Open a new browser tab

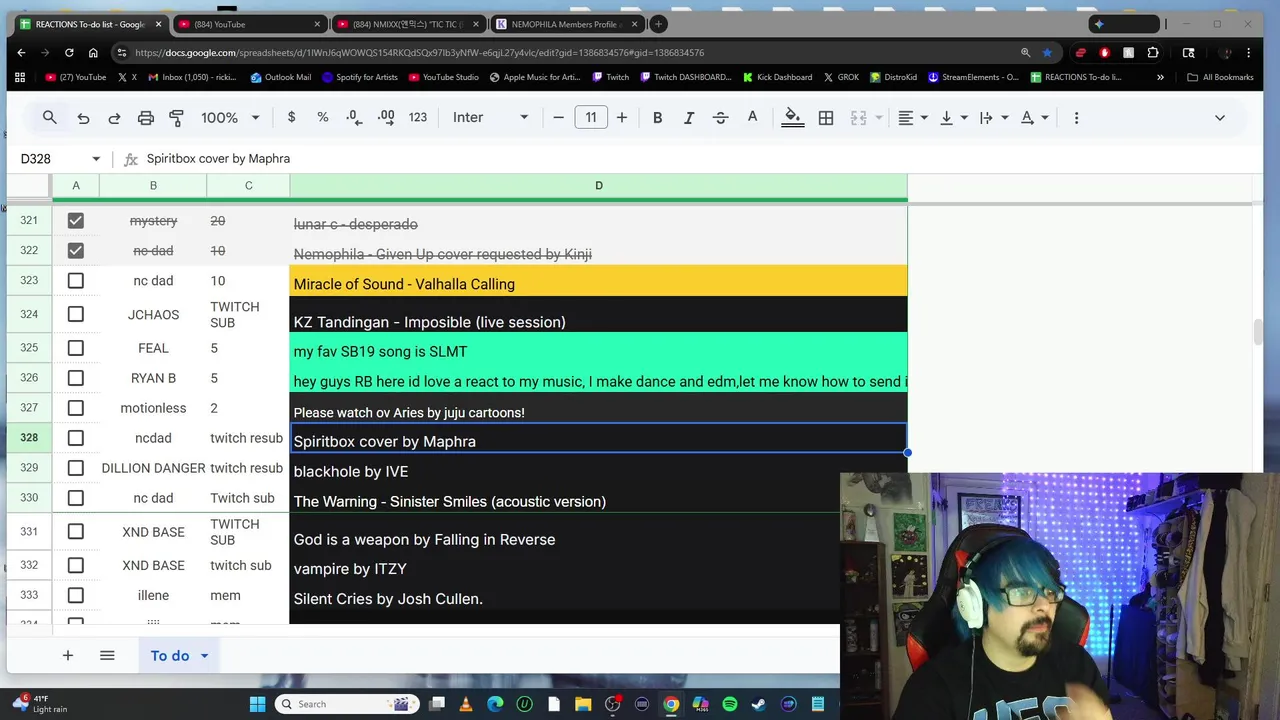(658, 24)
